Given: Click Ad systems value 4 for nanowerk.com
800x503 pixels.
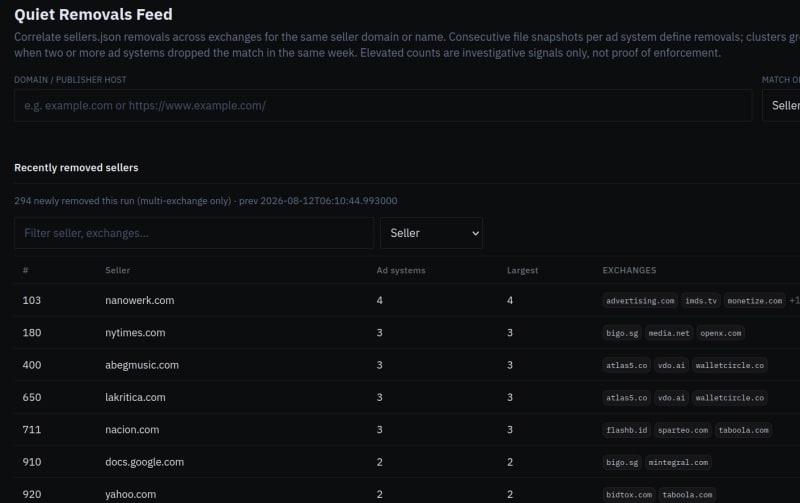Looking at the screenshot, I should click(380, 300).
